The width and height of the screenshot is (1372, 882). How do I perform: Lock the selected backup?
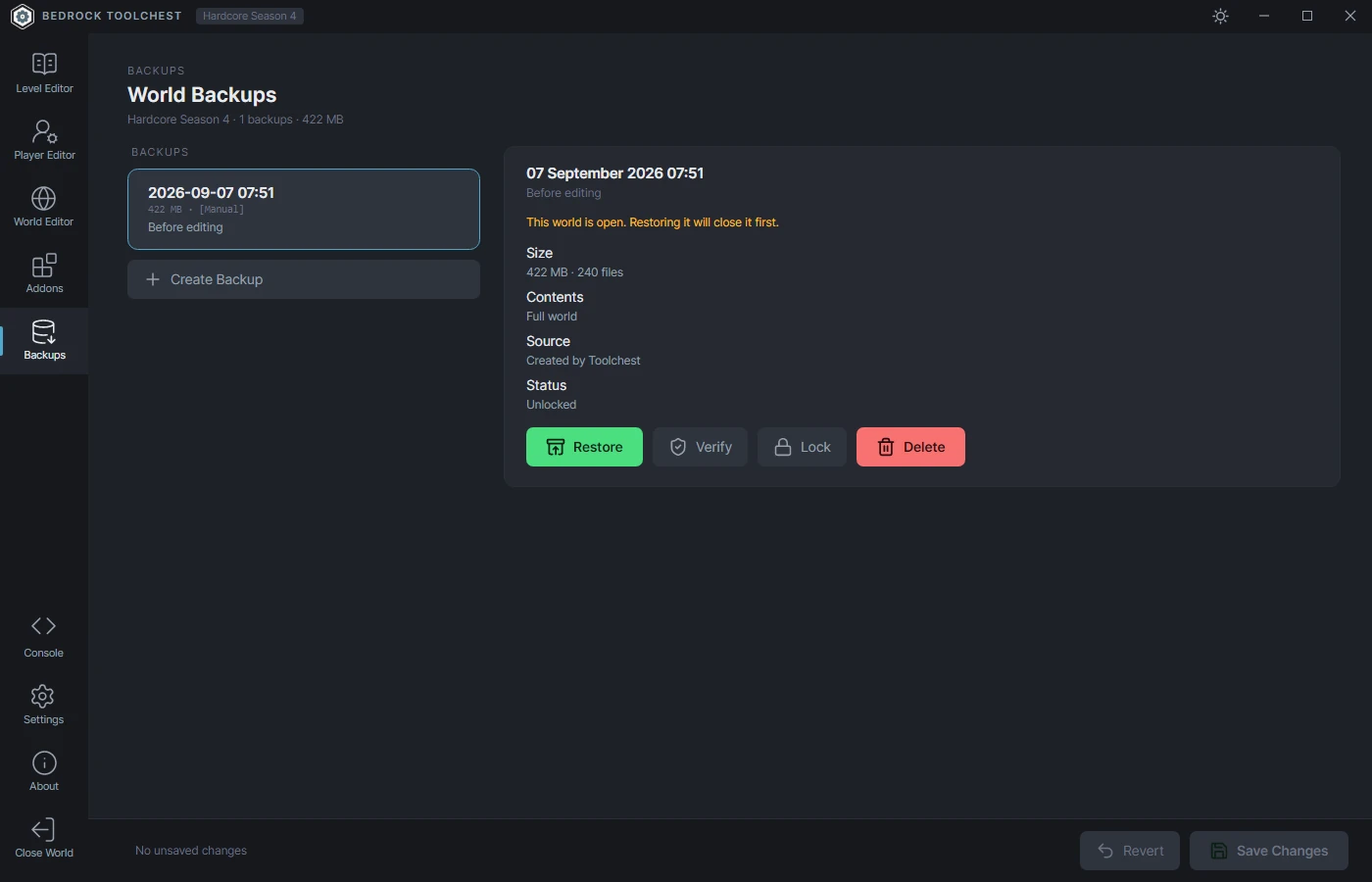(802, 447)
